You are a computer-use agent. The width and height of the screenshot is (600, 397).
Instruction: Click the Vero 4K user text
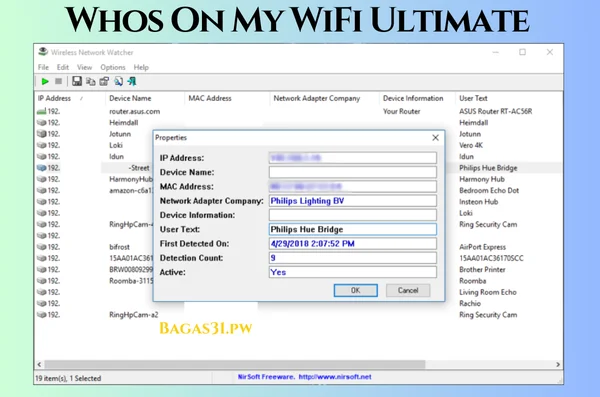coord(471,145)
